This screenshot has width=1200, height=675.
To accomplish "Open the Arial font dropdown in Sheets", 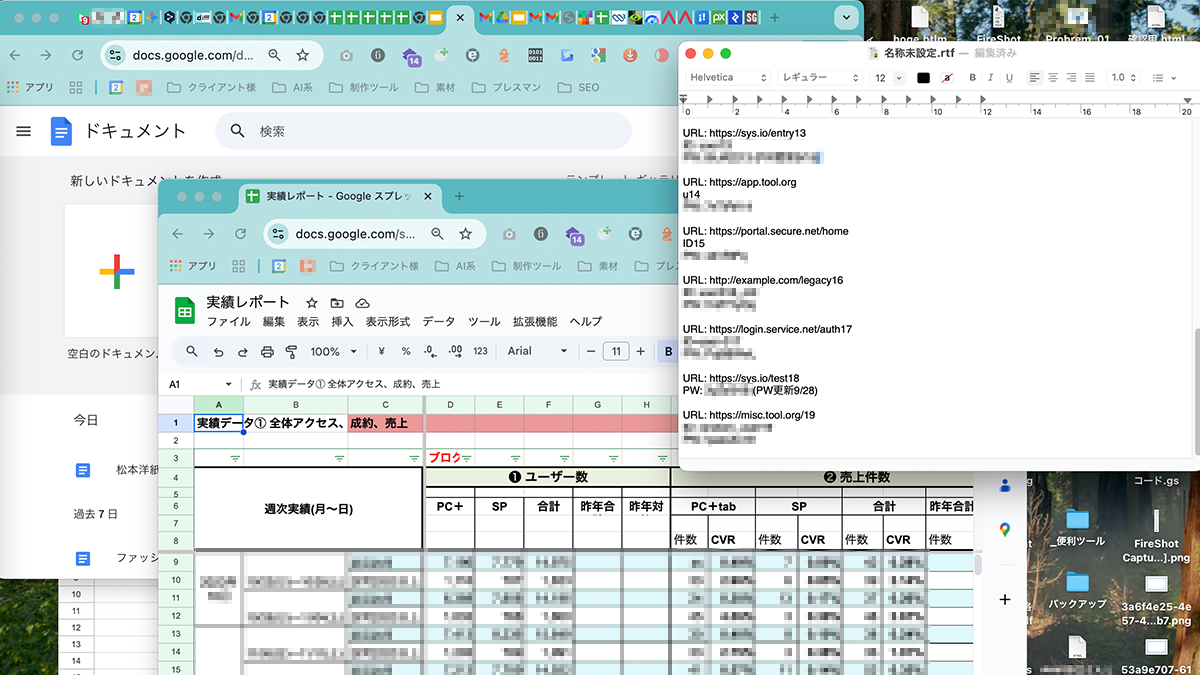I will point(537,351).
